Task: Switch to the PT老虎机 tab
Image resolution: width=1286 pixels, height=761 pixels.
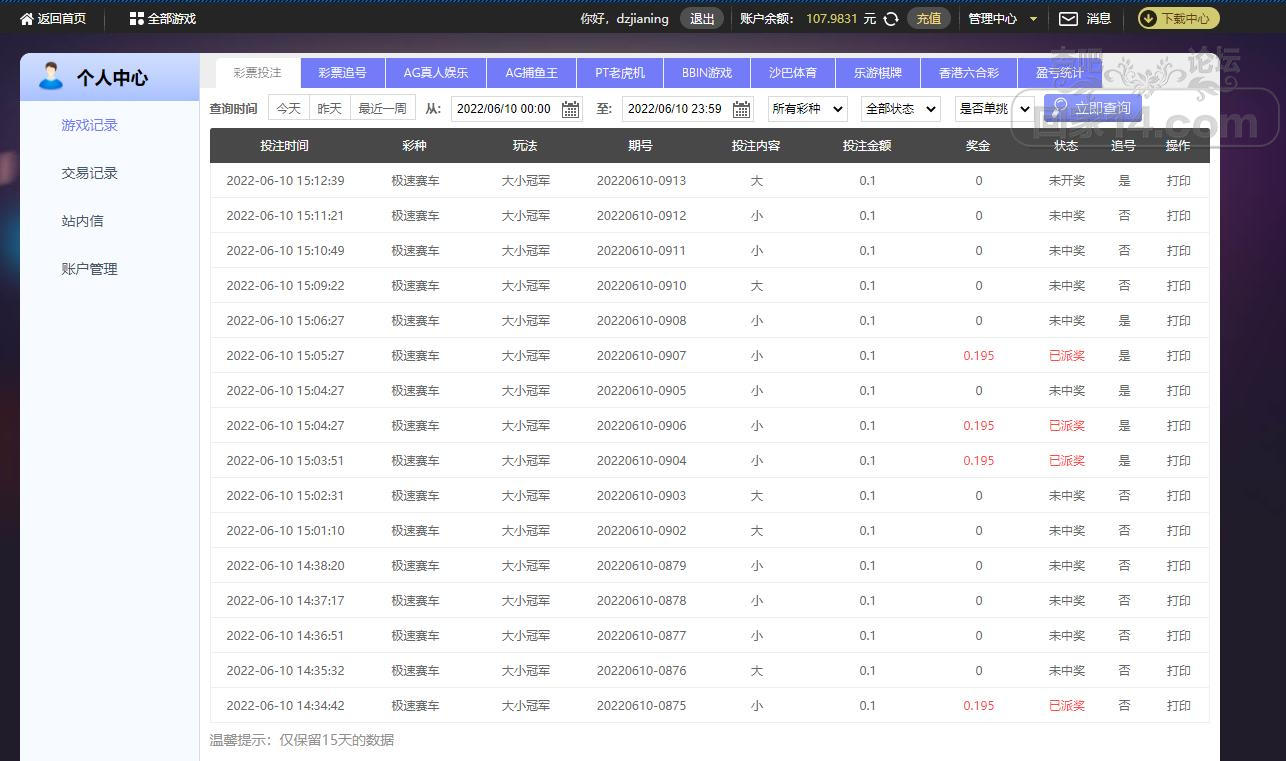Action: click(x=620, y=73)
